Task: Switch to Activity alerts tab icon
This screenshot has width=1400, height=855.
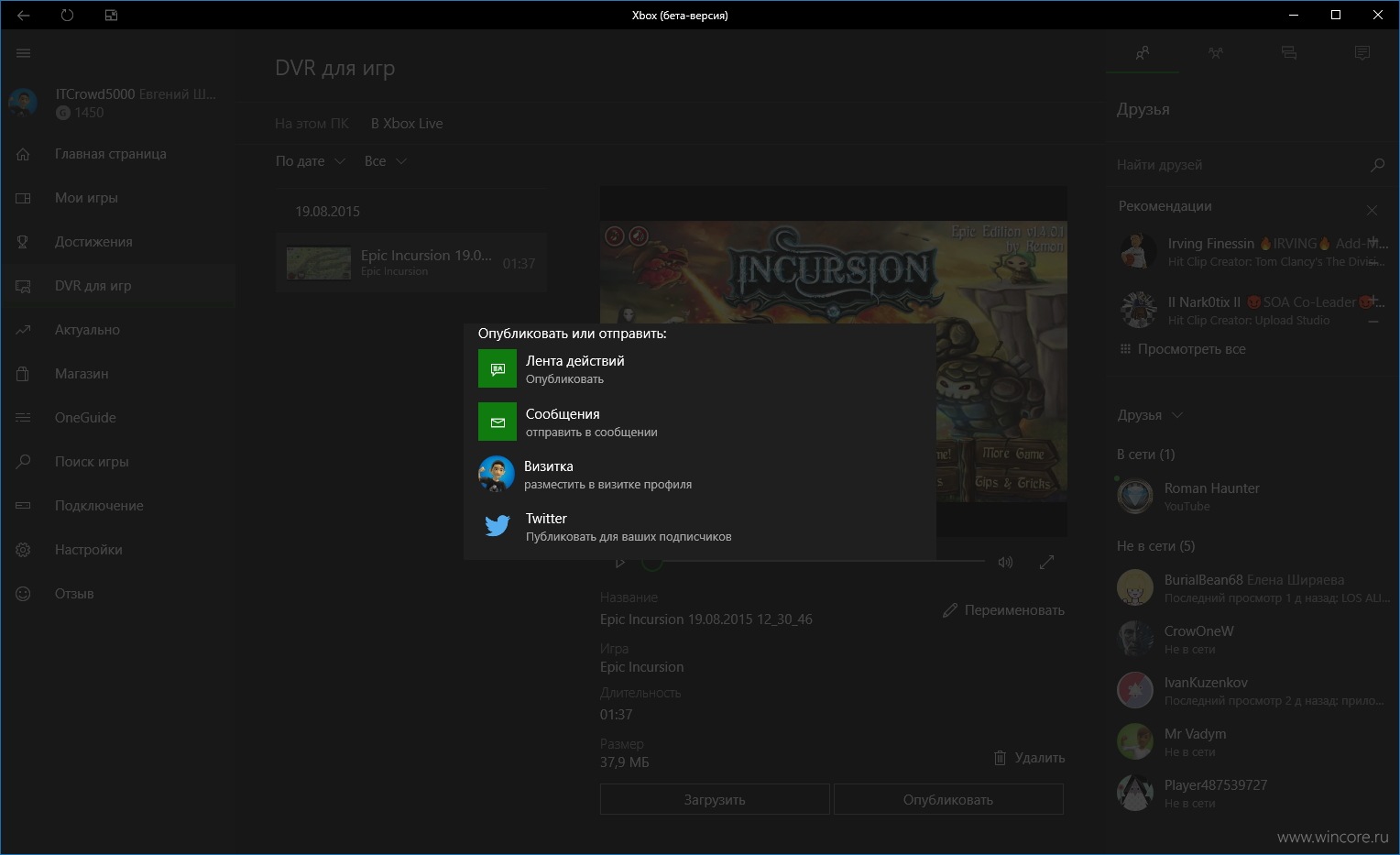Action: (x=1362, y=53)
